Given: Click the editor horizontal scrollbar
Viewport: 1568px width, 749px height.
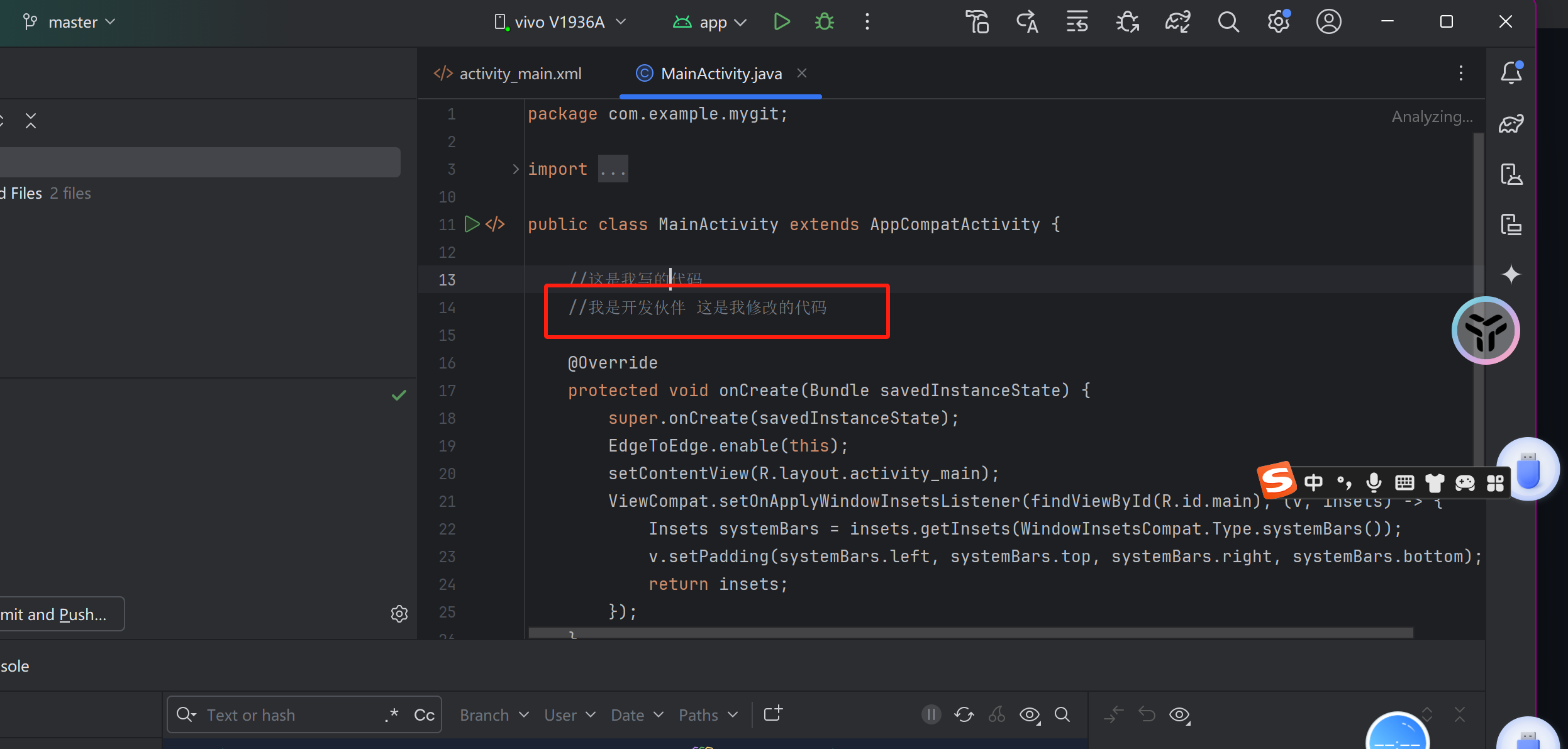Looking at the screenshot, I should [x=970, y=632].
